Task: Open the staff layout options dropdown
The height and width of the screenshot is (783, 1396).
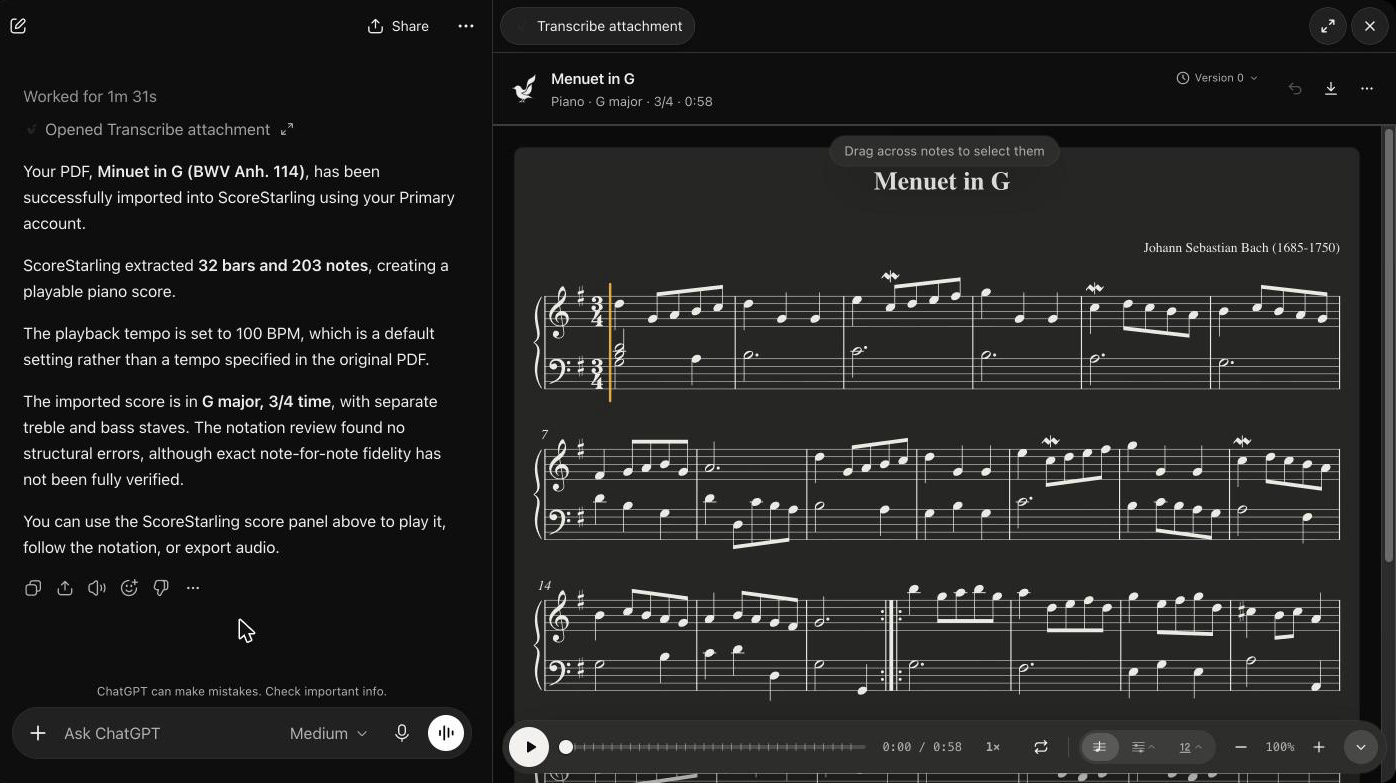Action: [1142, 747]
